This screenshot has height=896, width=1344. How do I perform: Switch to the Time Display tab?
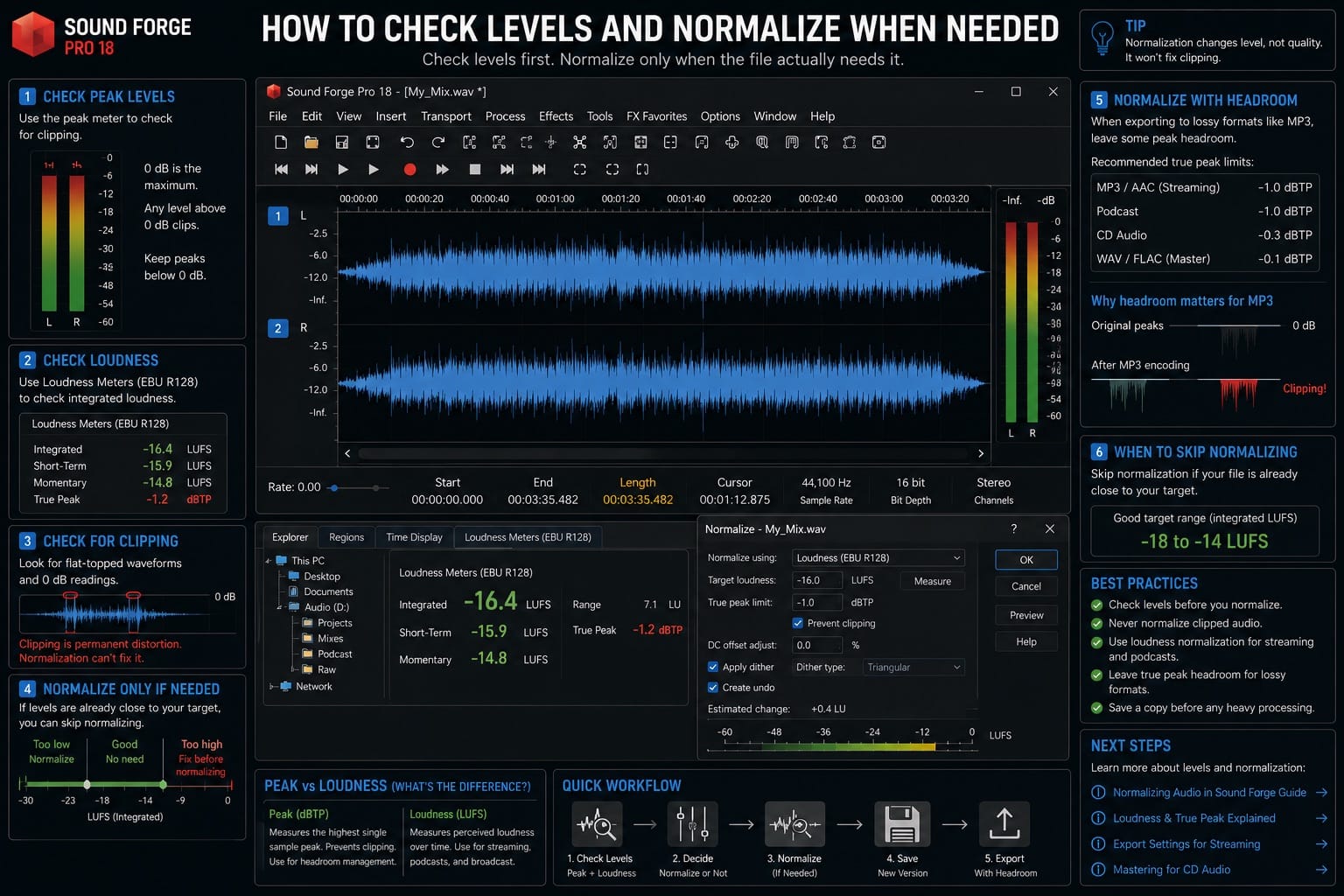click(414, 537)
